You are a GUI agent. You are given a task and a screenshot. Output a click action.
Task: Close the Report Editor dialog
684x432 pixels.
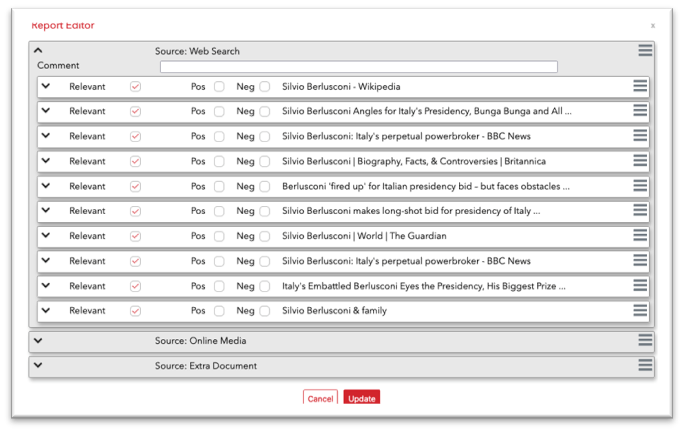pyautogui.click(x=653, y=26)
